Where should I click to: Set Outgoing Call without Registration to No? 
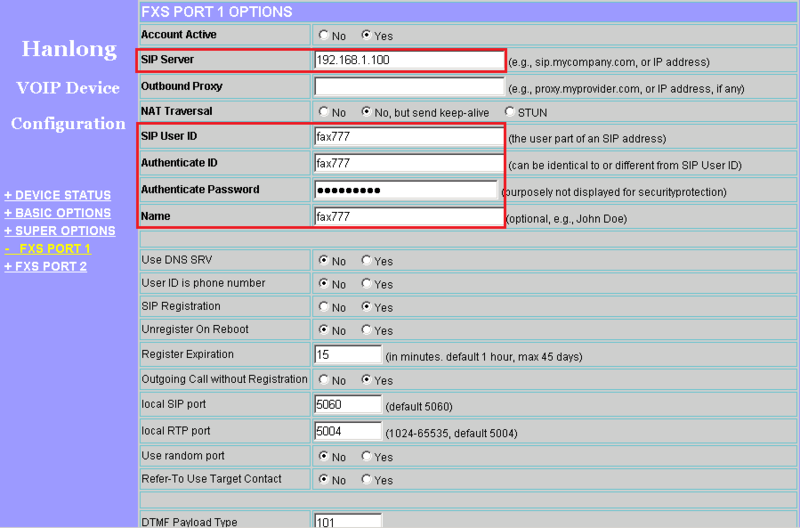tap(323, 380)
